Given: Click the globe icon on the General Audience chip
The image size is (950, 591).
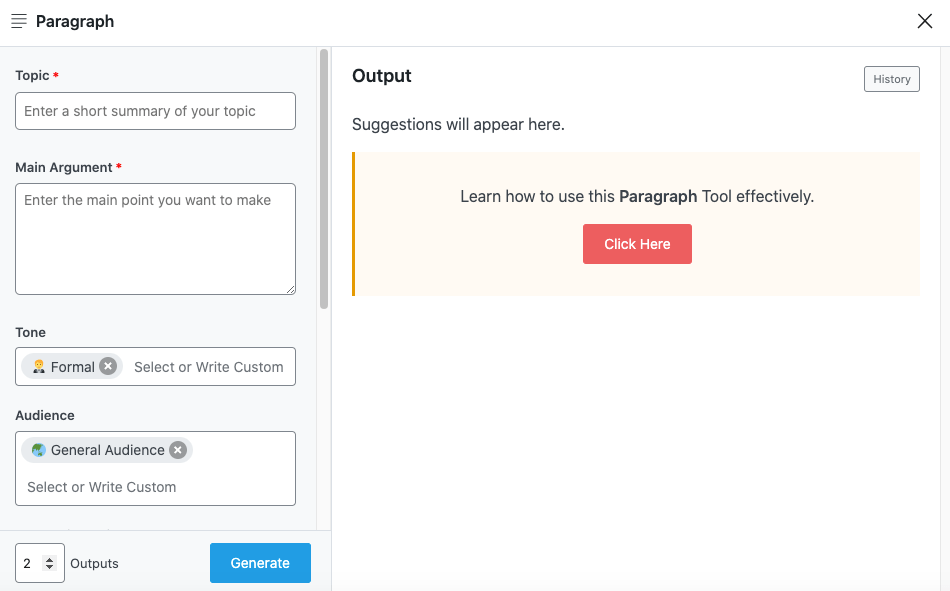Looking at the screenshot, I should click(x=37, y=449).
